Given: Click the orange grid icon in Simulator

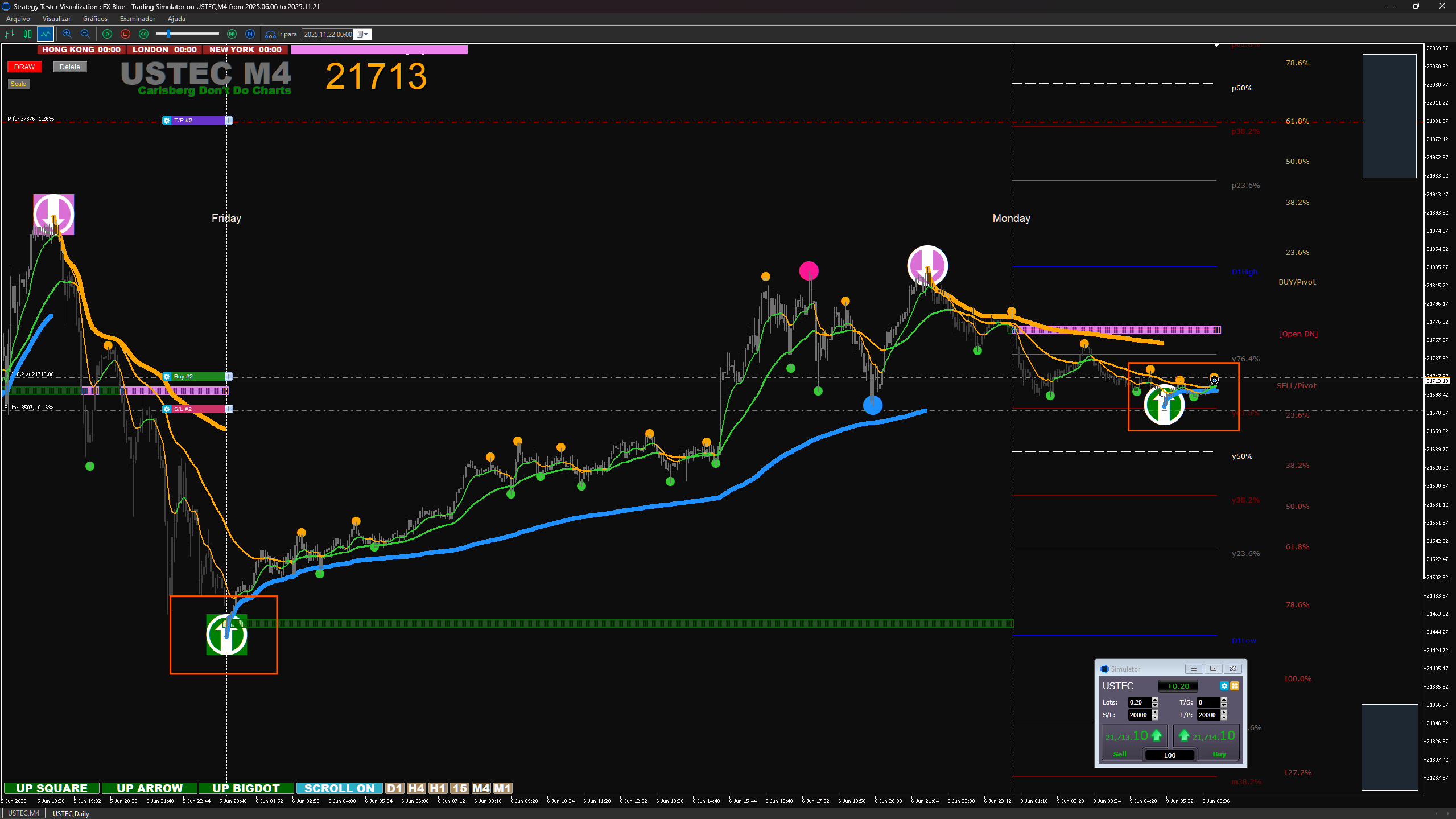Looking at the screenshot, I should coord(1235,686).
